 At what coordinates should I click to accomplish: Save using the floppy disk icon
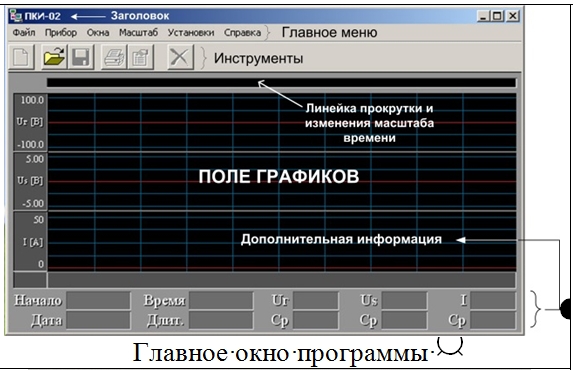pos(81,57)
